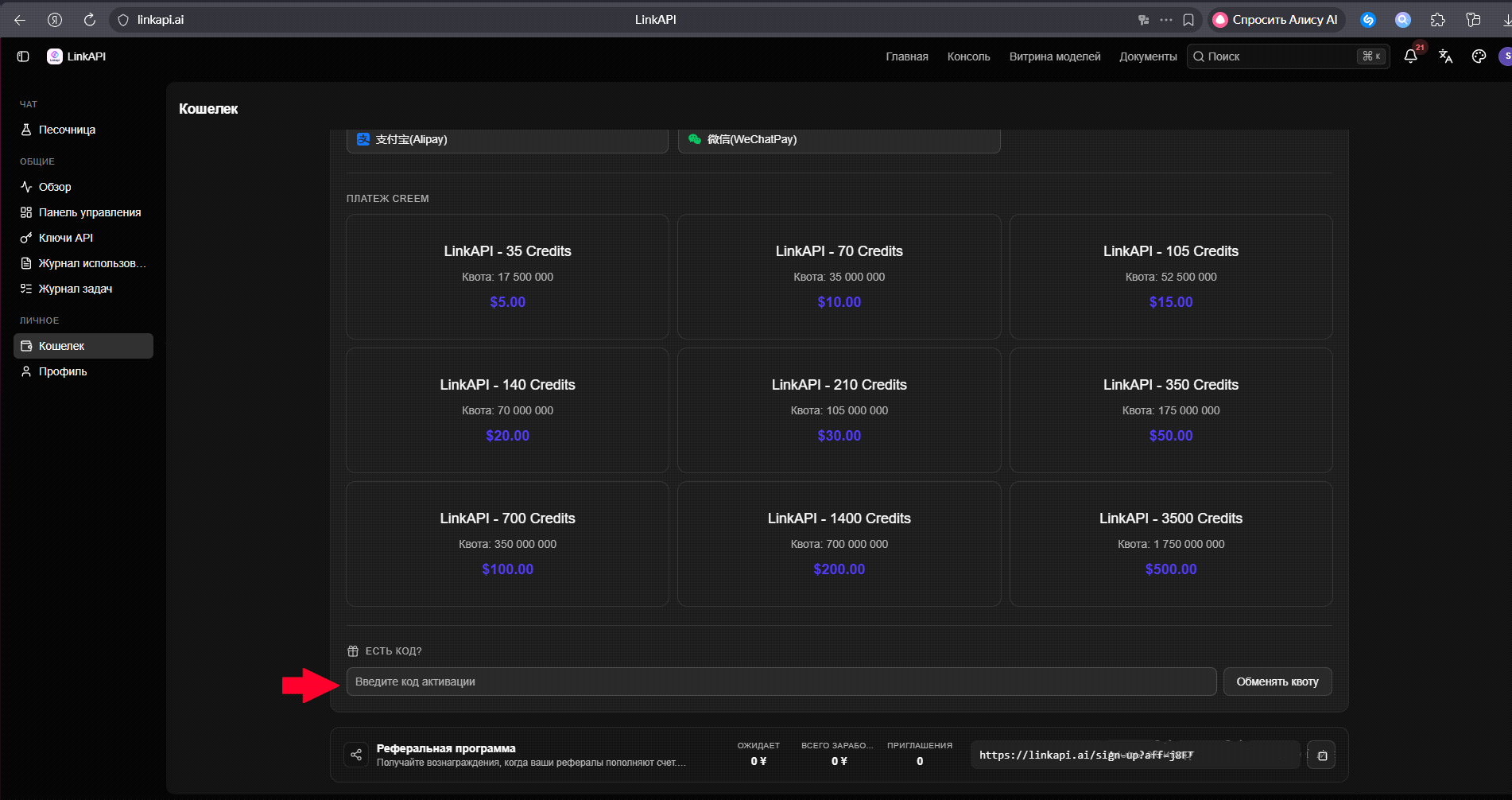Click the linkapi.ai address bar URL
1512x800 pixels.
coord(161,20)
